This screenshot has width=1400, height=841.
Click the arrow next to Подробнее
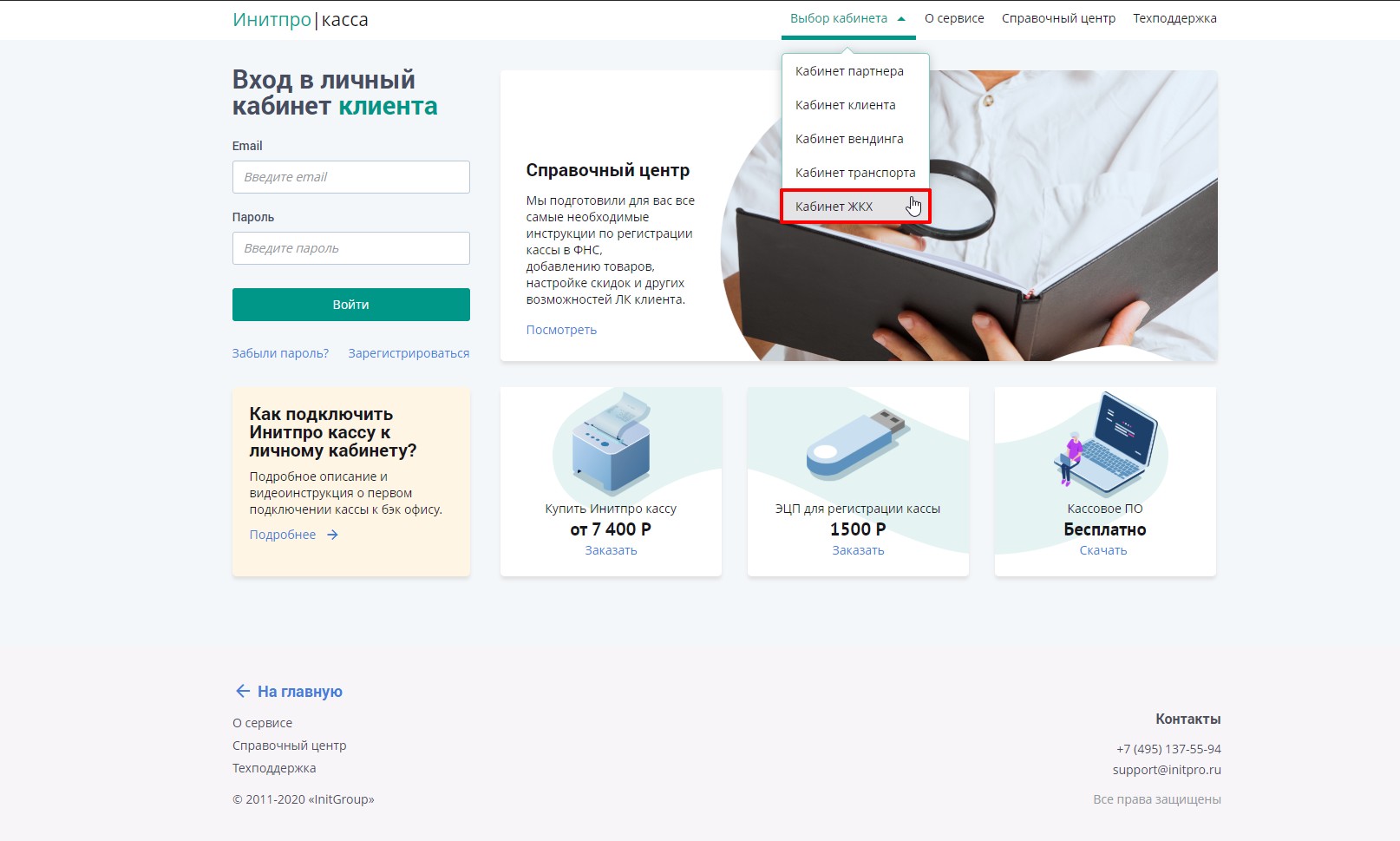[x=332, y=535]
